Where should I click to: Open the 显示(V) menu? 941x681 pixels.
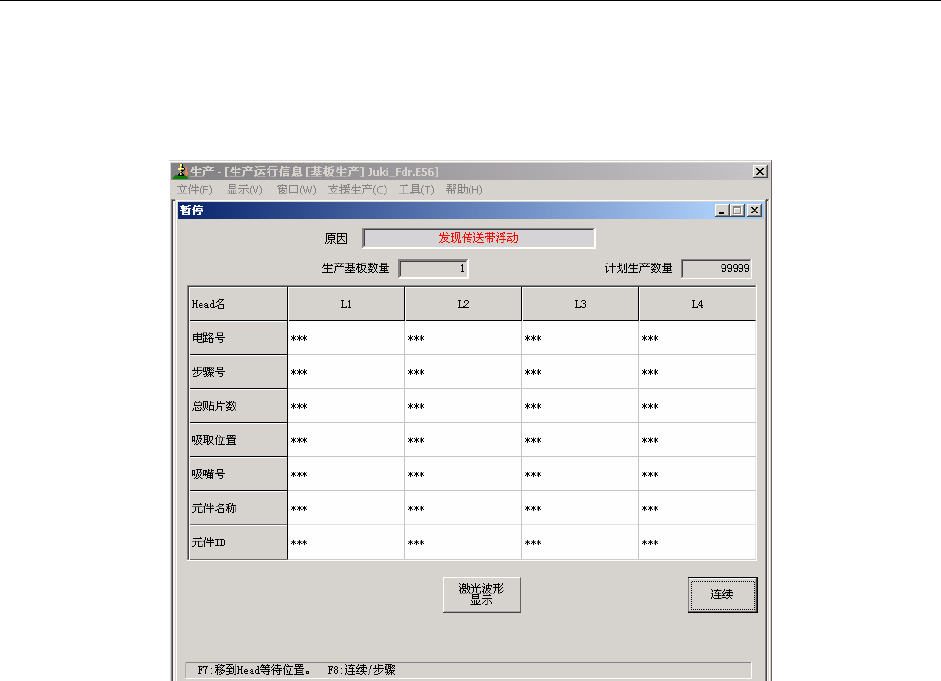(244, 190)
